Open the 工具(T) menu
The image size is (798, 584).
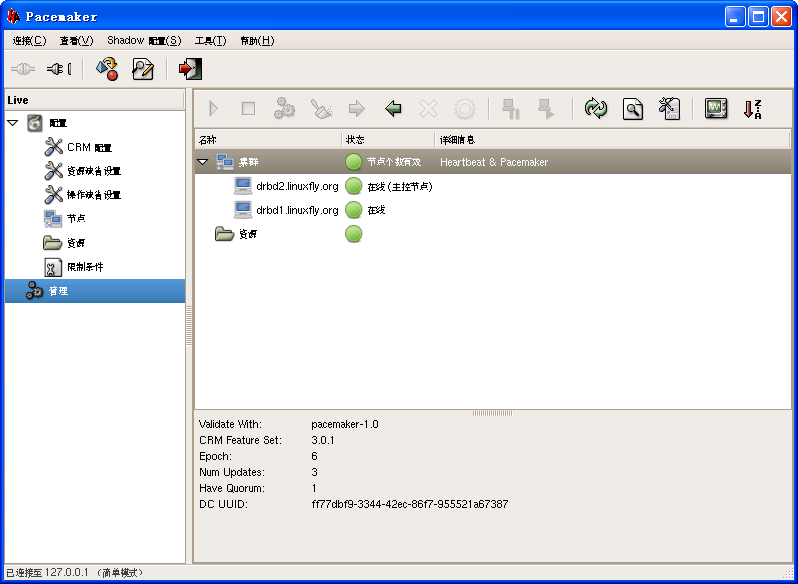(x=210, y=41)
